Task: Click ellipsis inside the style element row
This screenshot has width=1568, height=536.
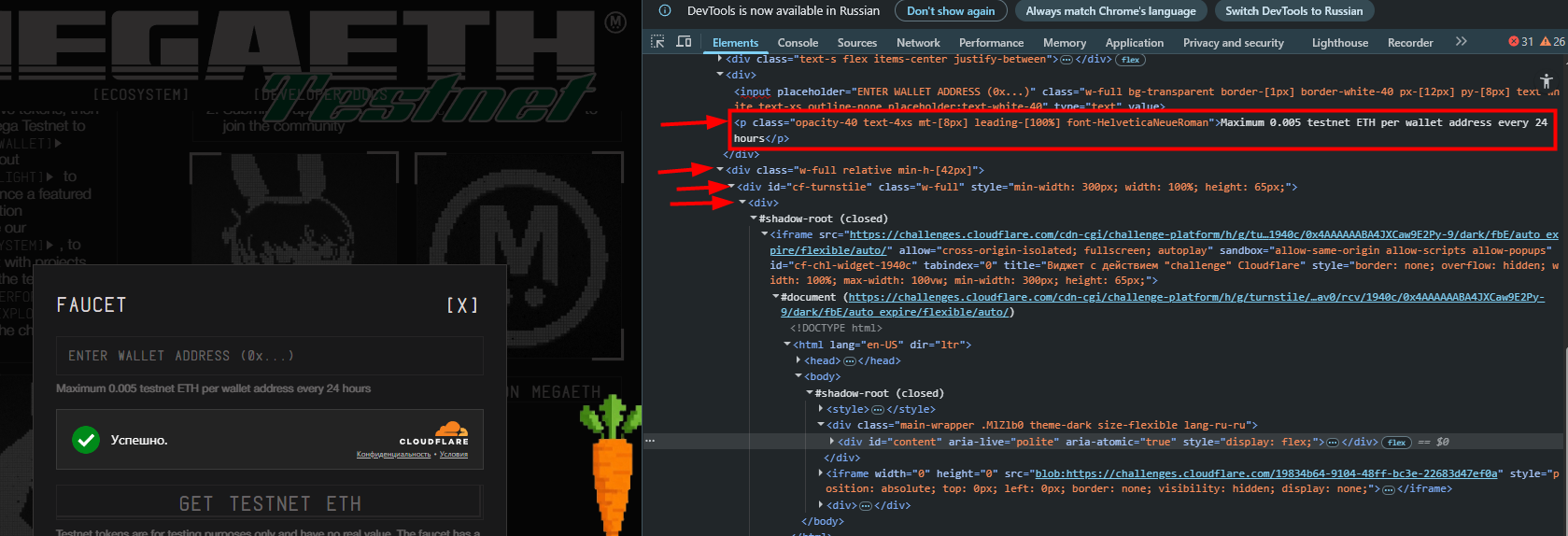Action: (x=877, y=410)
